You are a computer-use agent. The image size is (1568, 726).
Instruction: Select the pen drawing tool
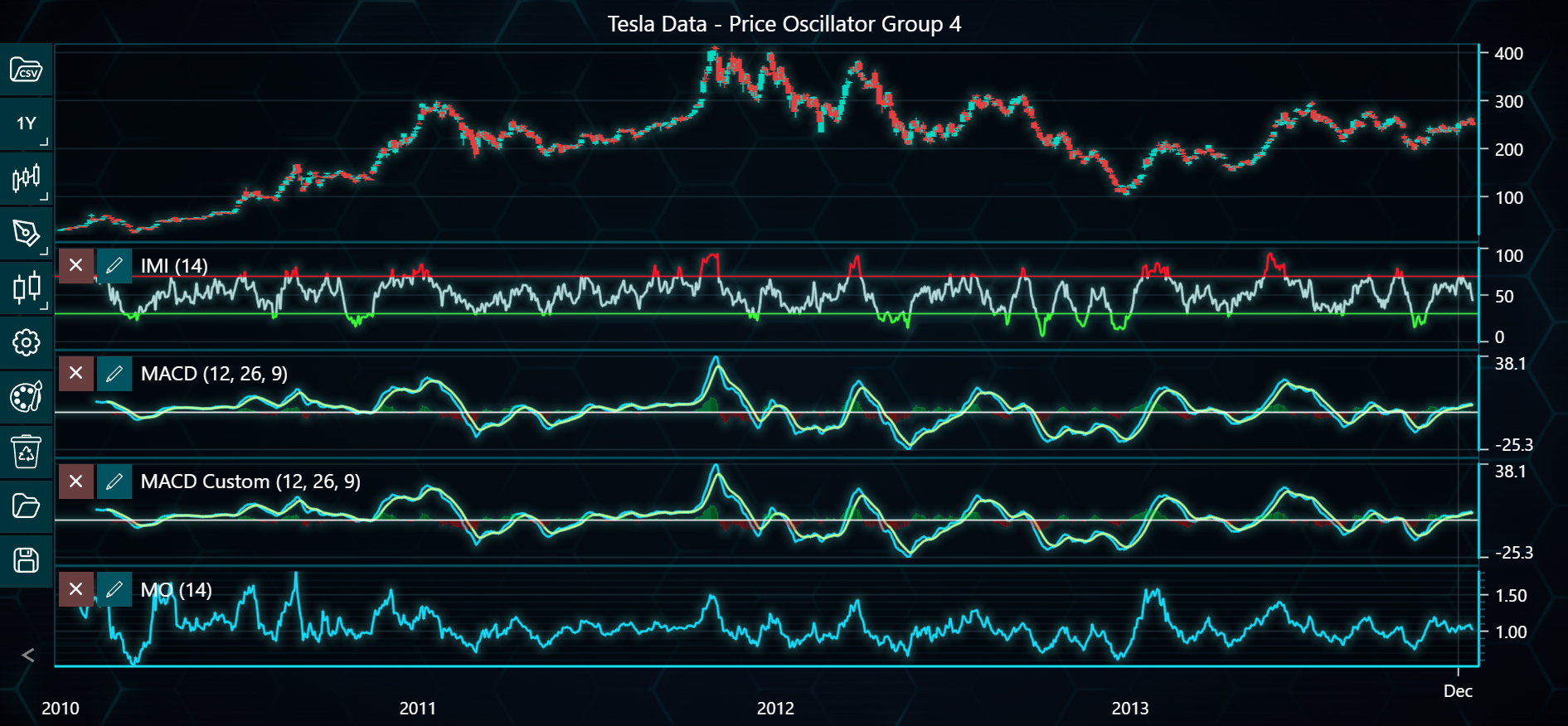tap(26, 233)
